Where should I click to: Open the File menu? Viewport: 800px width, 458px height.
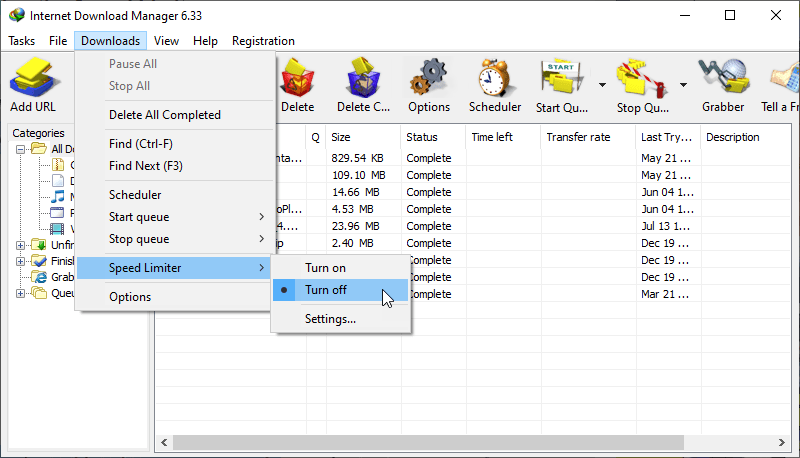58,41
